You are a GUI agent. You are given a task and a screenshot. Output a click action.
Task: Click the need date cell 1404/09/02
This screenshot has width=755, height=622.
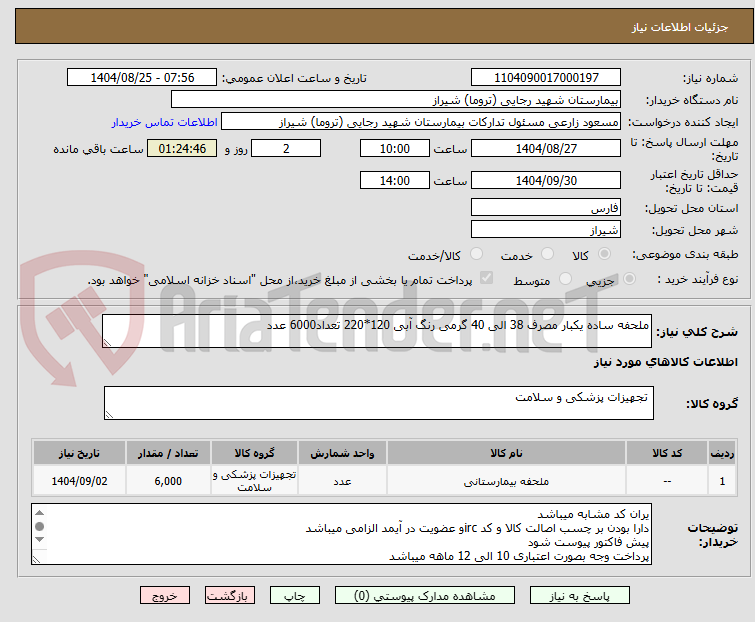pos(79,481)
